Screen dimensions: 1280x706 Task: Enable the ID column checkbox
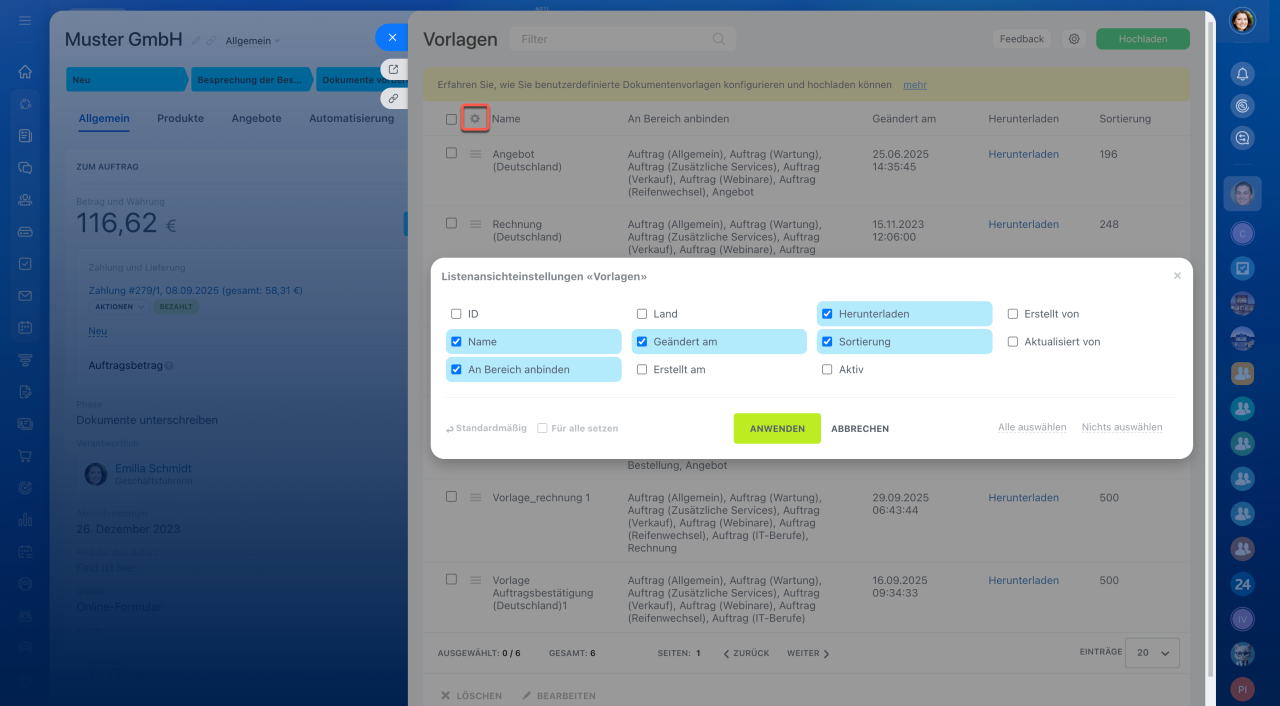tap(456, 314)
